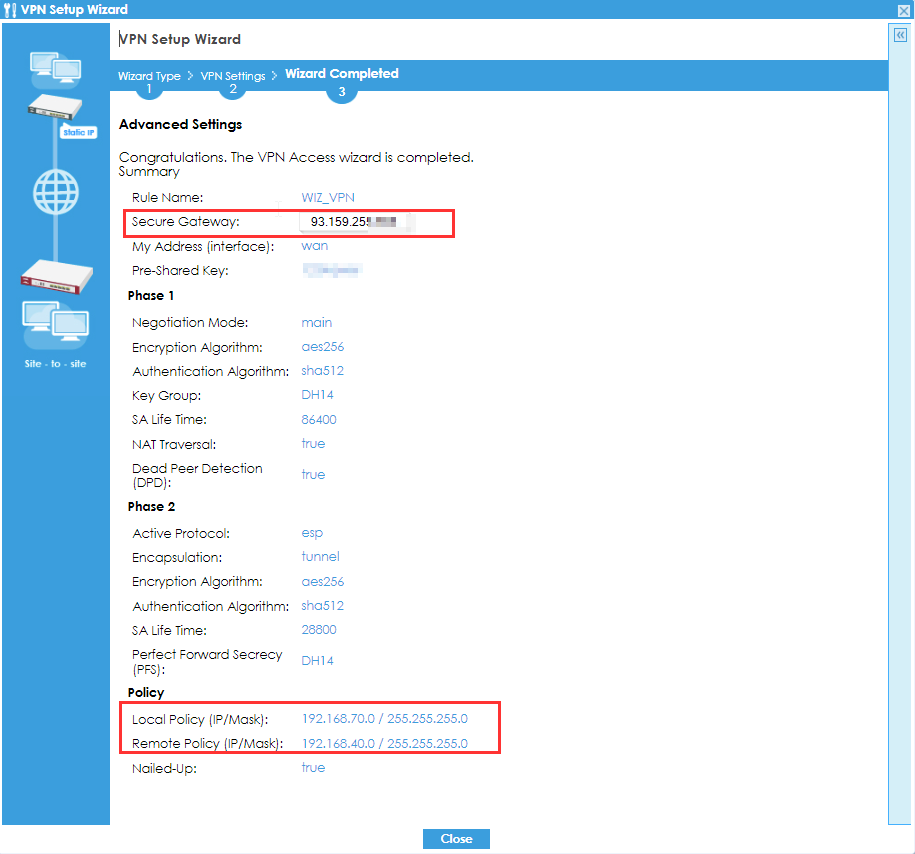Click the Close button to finish wizard
The height and width of the screenshot is (854, 915).
456,838
